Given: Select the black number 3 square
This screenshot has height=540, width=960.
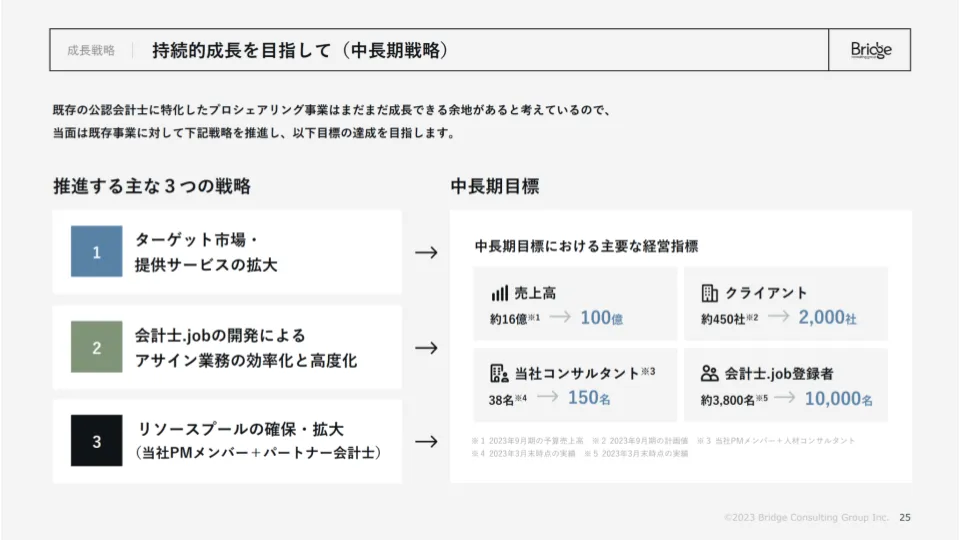Looking at the screenshot, I should click(97, 441).
